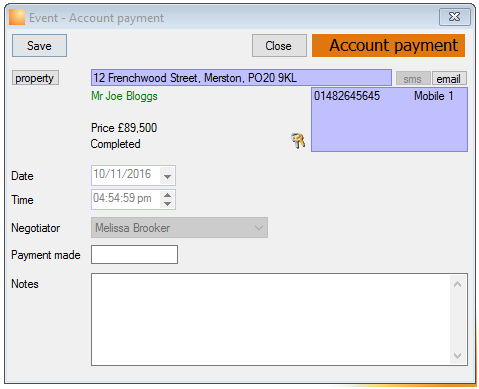Open the Date picker dropdown arrow
The width and height of the screenshot is (479, 389).
pyautogui.click(x=167, y=176)
